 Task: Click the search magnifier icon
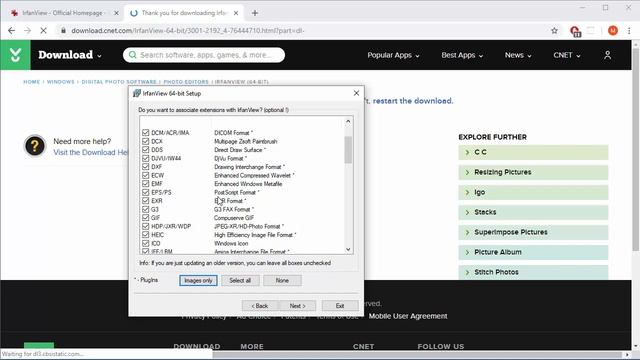[x=132, y=55]
